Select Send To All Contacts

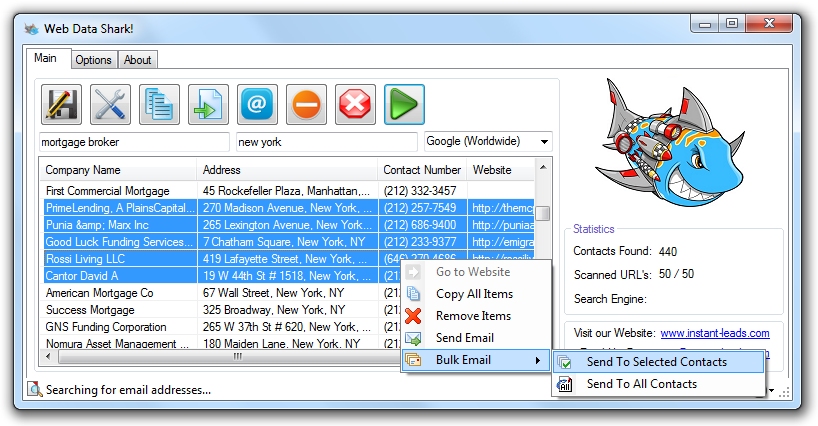click(658, 384)
